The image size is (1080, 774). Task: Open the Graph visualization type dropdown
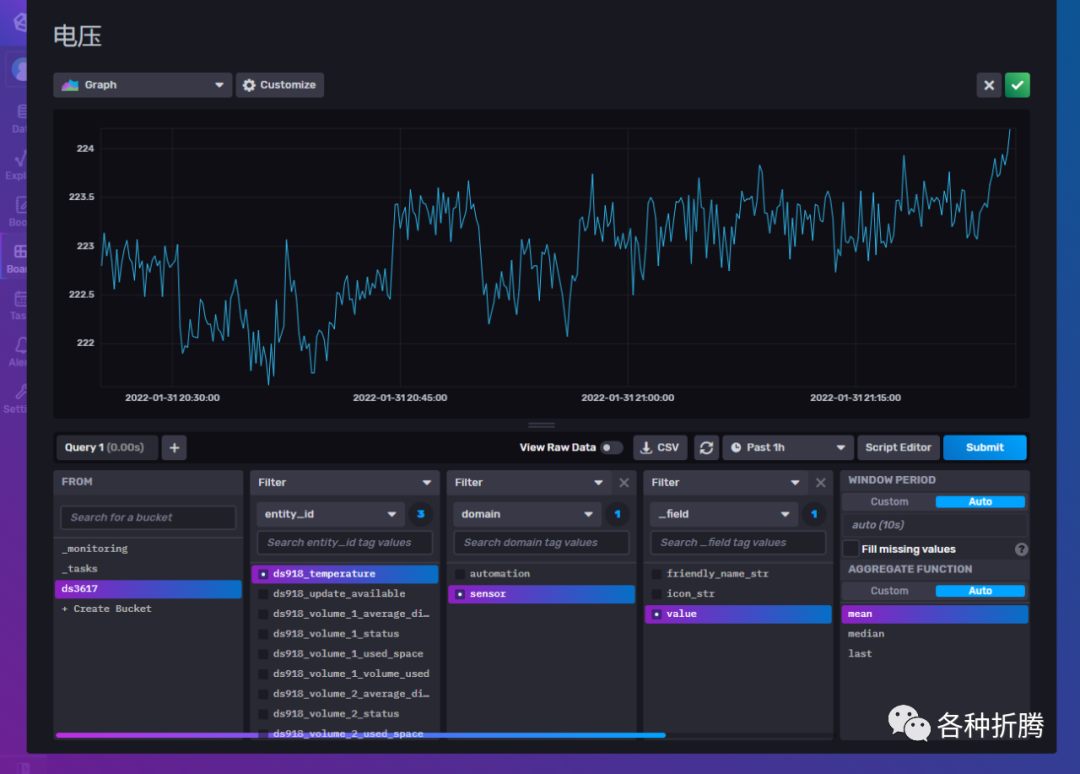coord(143,85)
